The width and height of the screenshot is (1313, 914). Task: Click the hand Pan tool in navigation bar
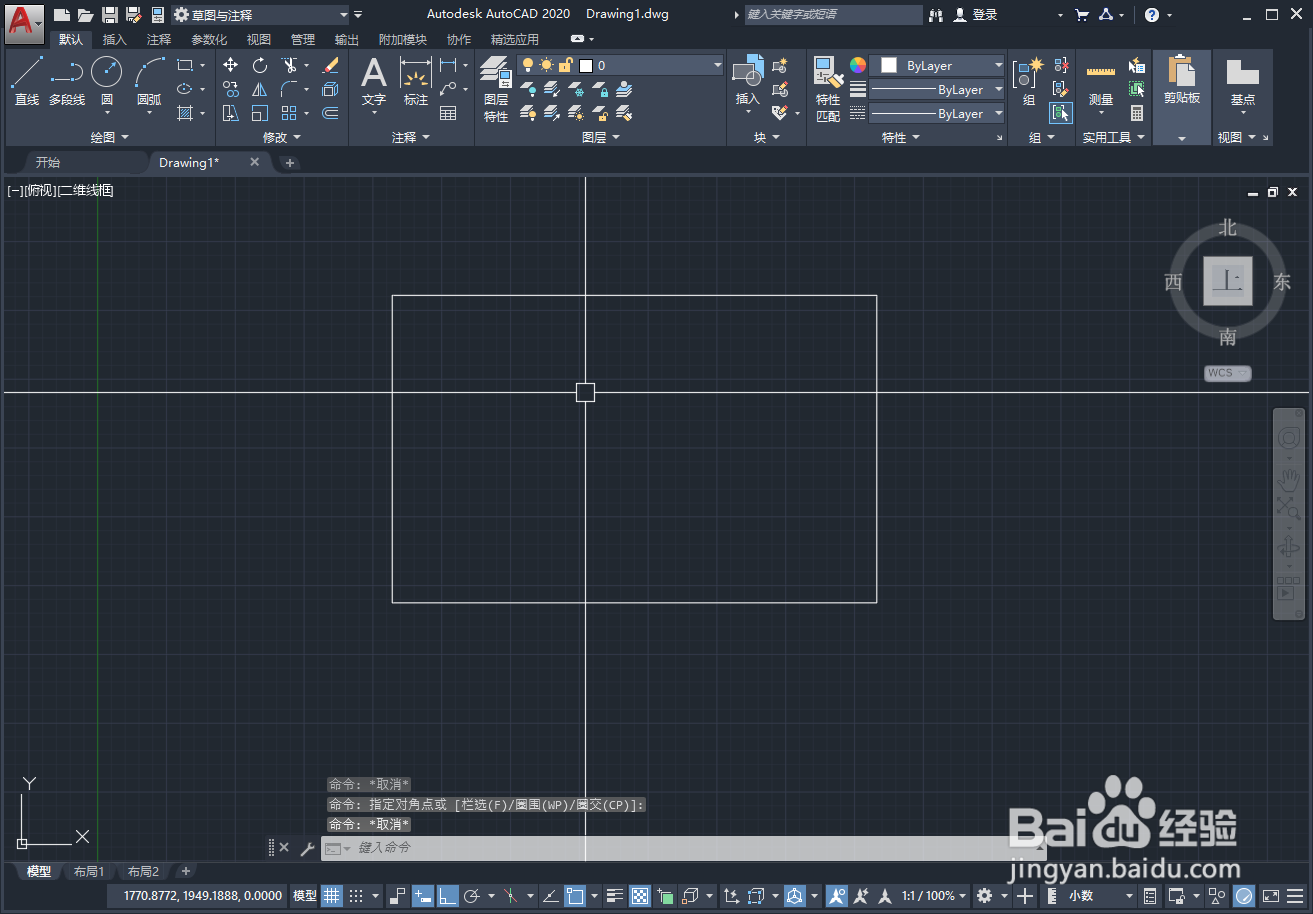(1288, 479)
